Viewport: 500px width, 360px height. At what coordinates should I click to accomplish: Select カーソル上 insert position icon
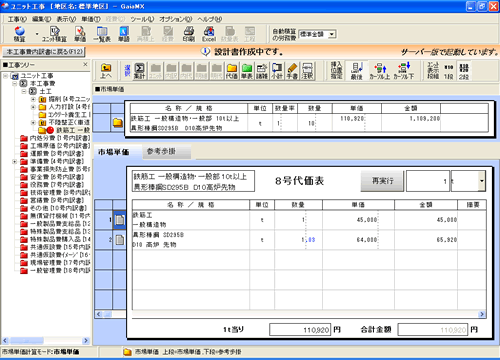click(x=380, y=71)
